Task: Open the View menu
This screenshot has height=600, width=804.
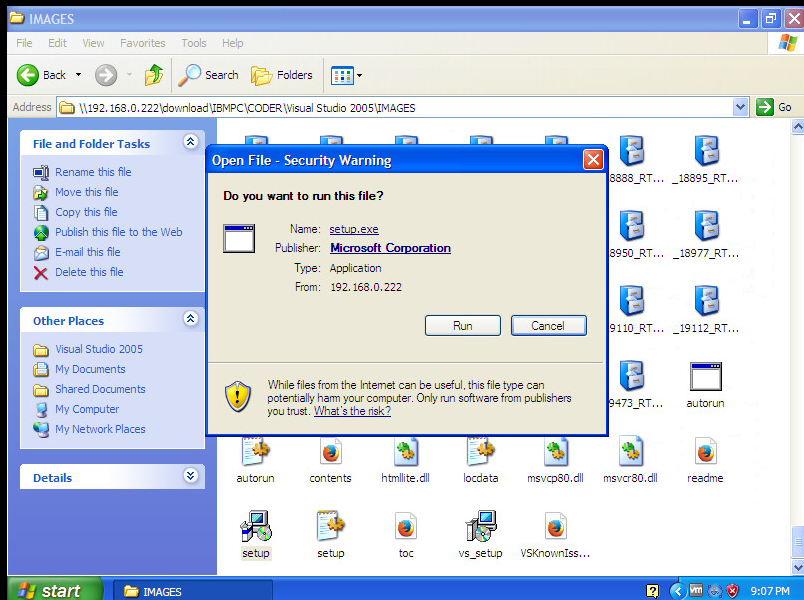Action: 93,43
